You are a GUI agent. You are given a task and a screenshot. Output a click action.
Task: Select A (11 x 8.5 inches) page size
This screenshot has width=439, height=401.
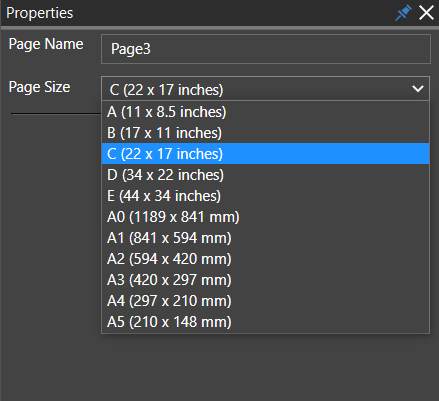coord(265,112)
